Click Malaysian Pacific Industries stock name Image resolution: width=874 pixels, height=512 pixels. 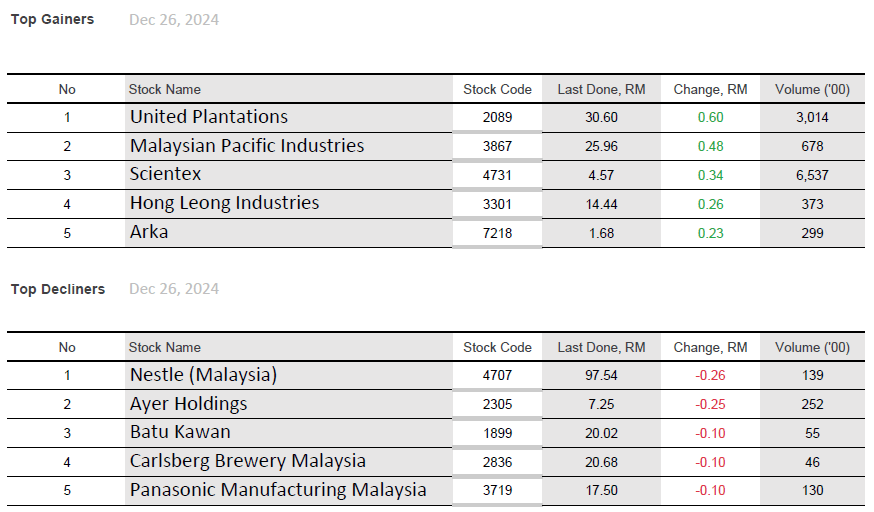tap(247, 146)
